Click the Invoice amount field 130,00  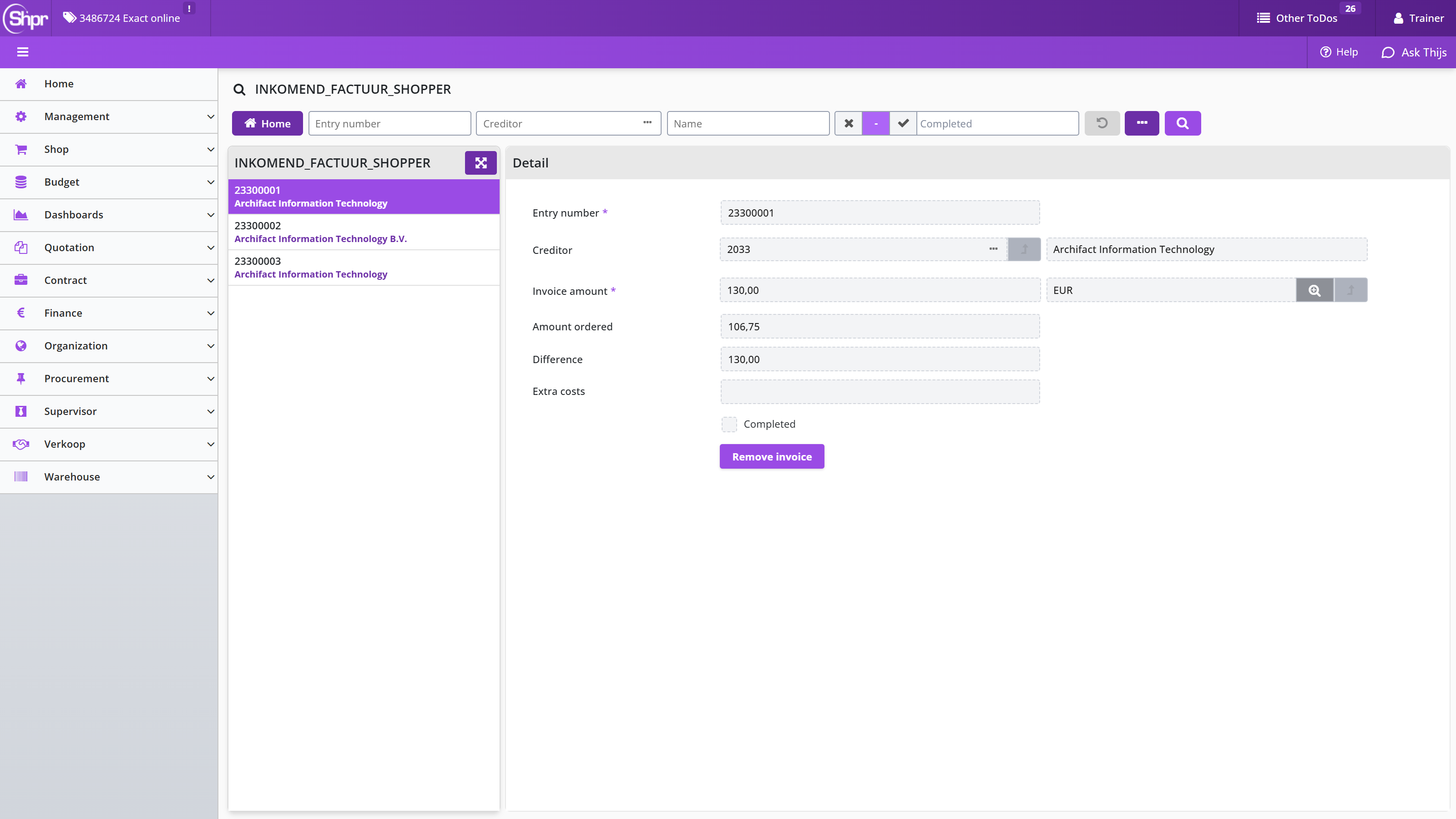pyautogui.click(x=880, y=290)
